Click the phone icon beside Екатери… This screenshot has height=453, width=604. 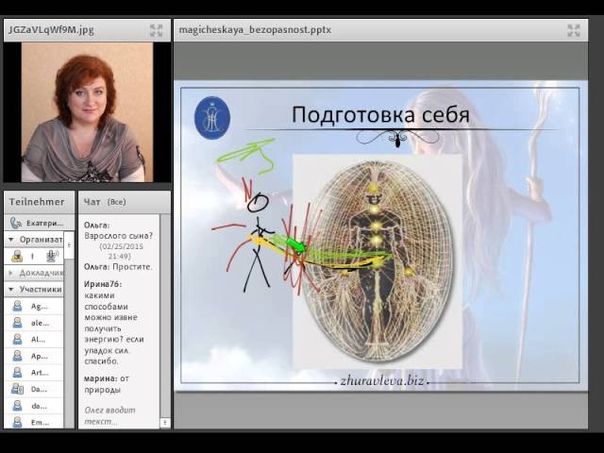coord(16,223)
